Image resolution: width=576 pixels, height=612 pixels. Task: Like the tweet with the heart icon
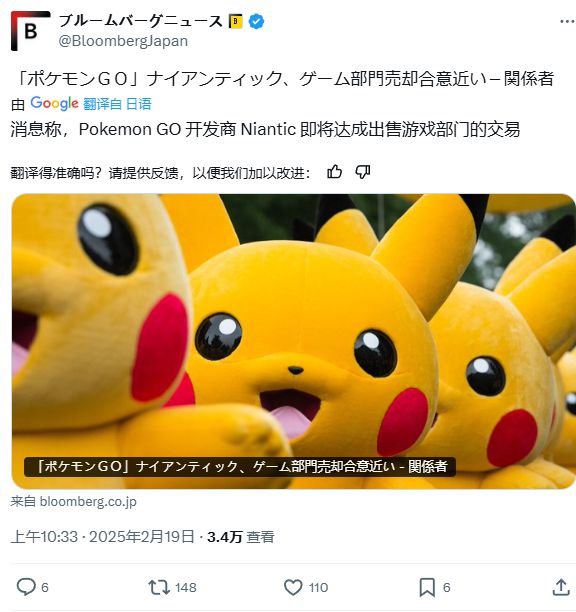click(x=293, y=587)
